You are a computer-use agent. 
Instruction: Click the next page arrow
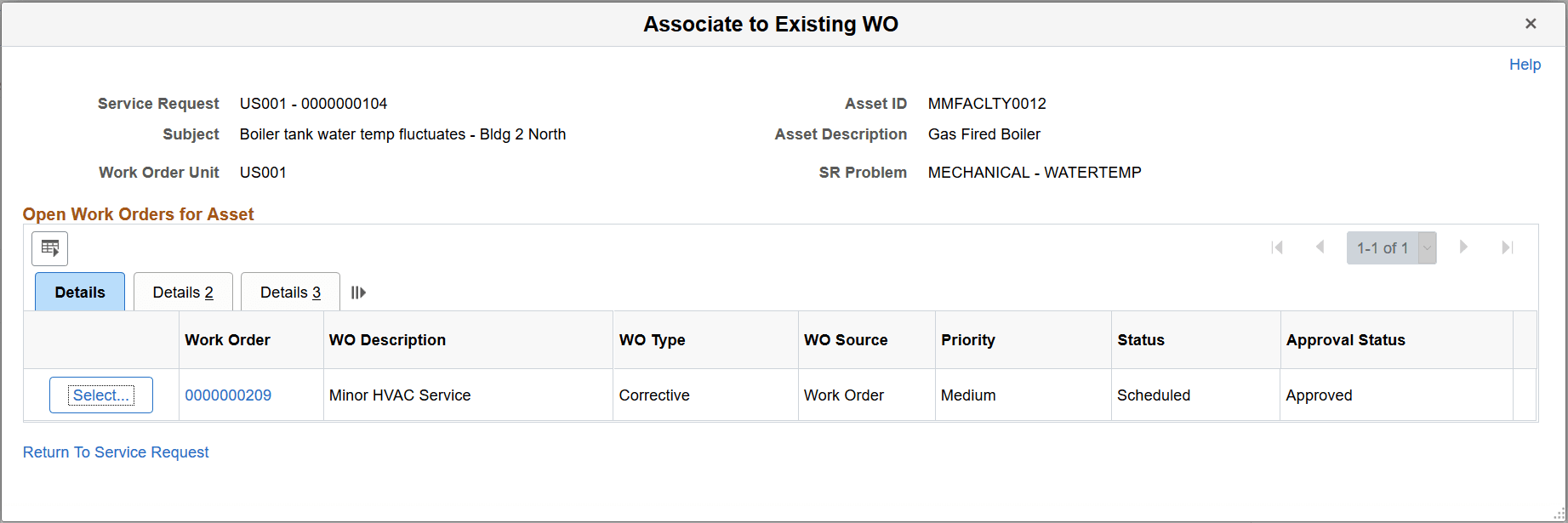click(1463, 247)
